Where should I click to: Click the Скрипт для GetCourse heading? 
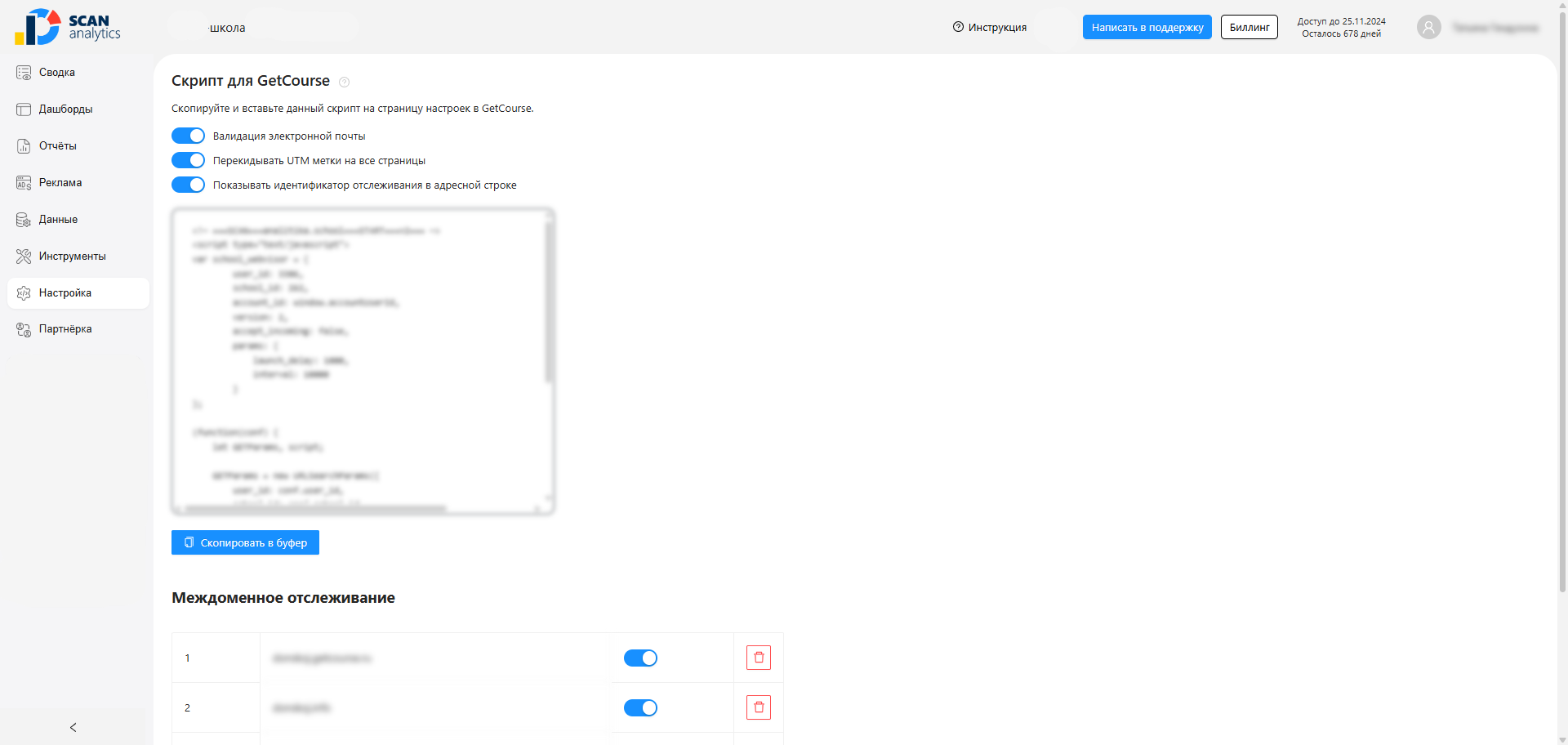pos(251,81)
